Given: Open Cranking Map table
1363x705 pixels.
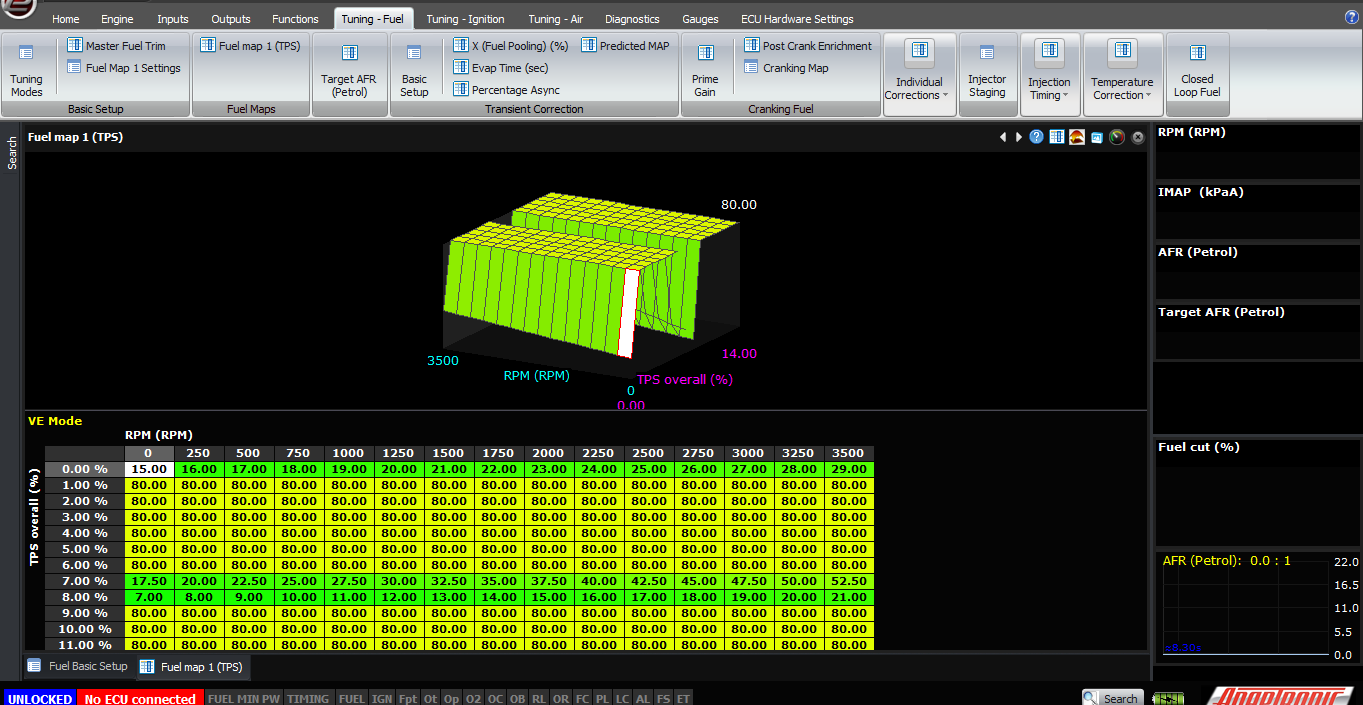Looking at the screenshot, I should coord(786,68).
